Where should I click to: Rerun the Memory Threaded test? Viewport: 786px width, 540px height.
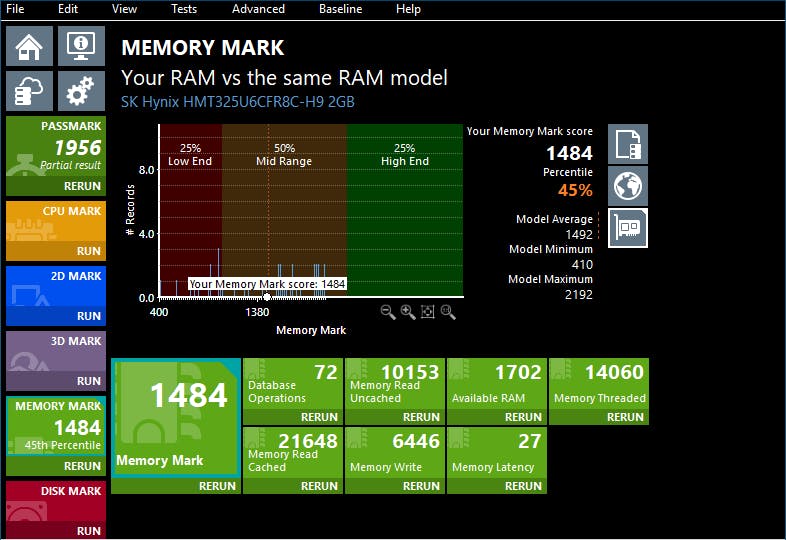tap(625, 417)
